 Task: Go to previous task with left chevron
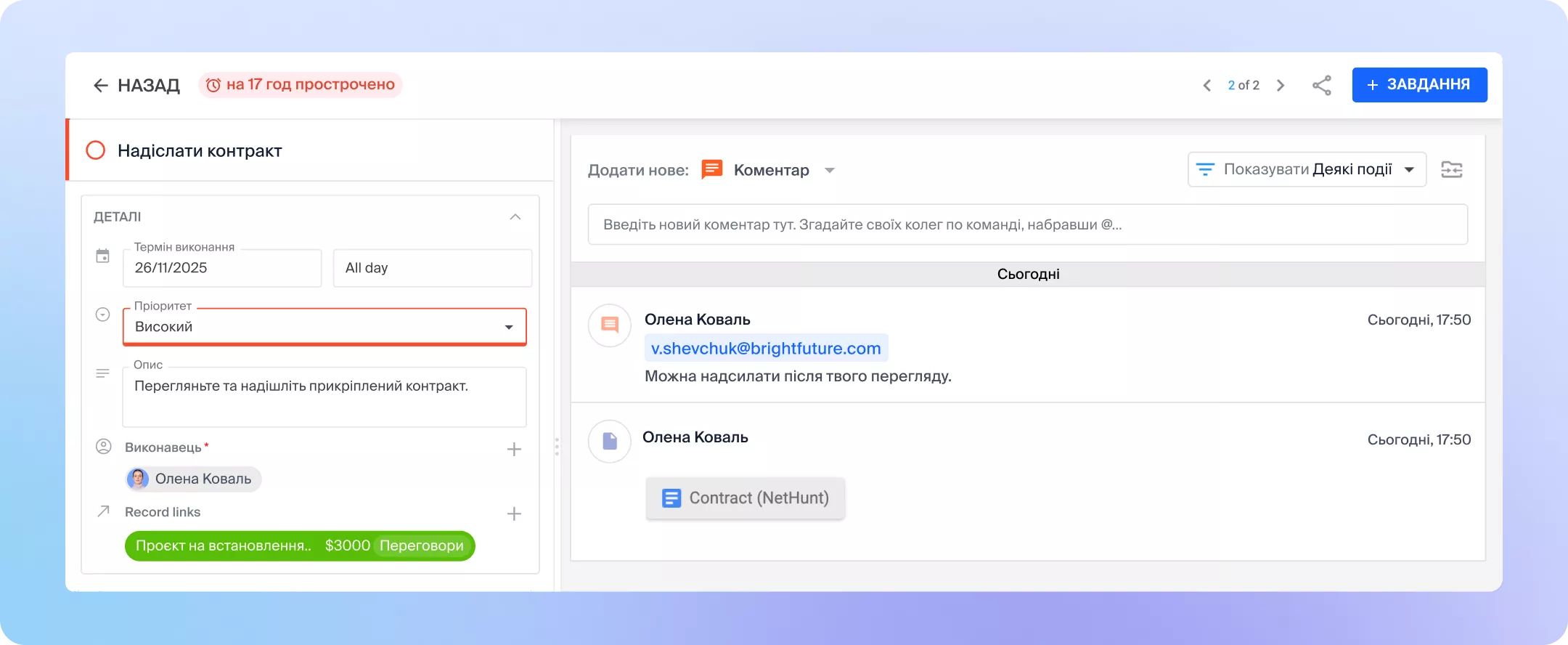click(1206, 85)
